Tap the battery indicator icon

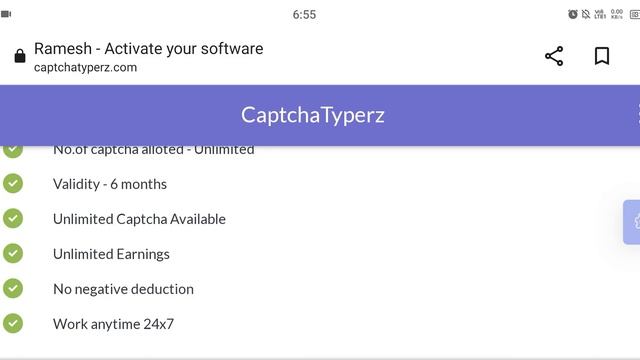pos(635,15)
